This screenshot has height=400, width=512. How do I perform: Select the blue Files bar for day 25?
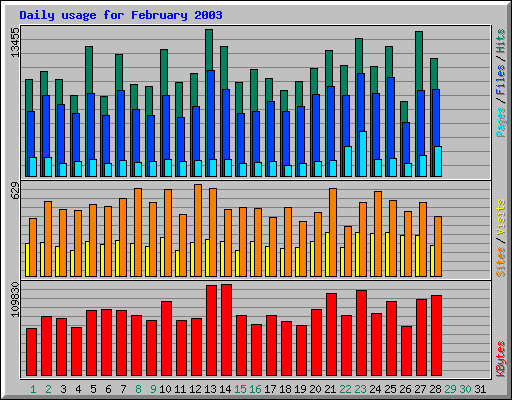tap(391, 117)
